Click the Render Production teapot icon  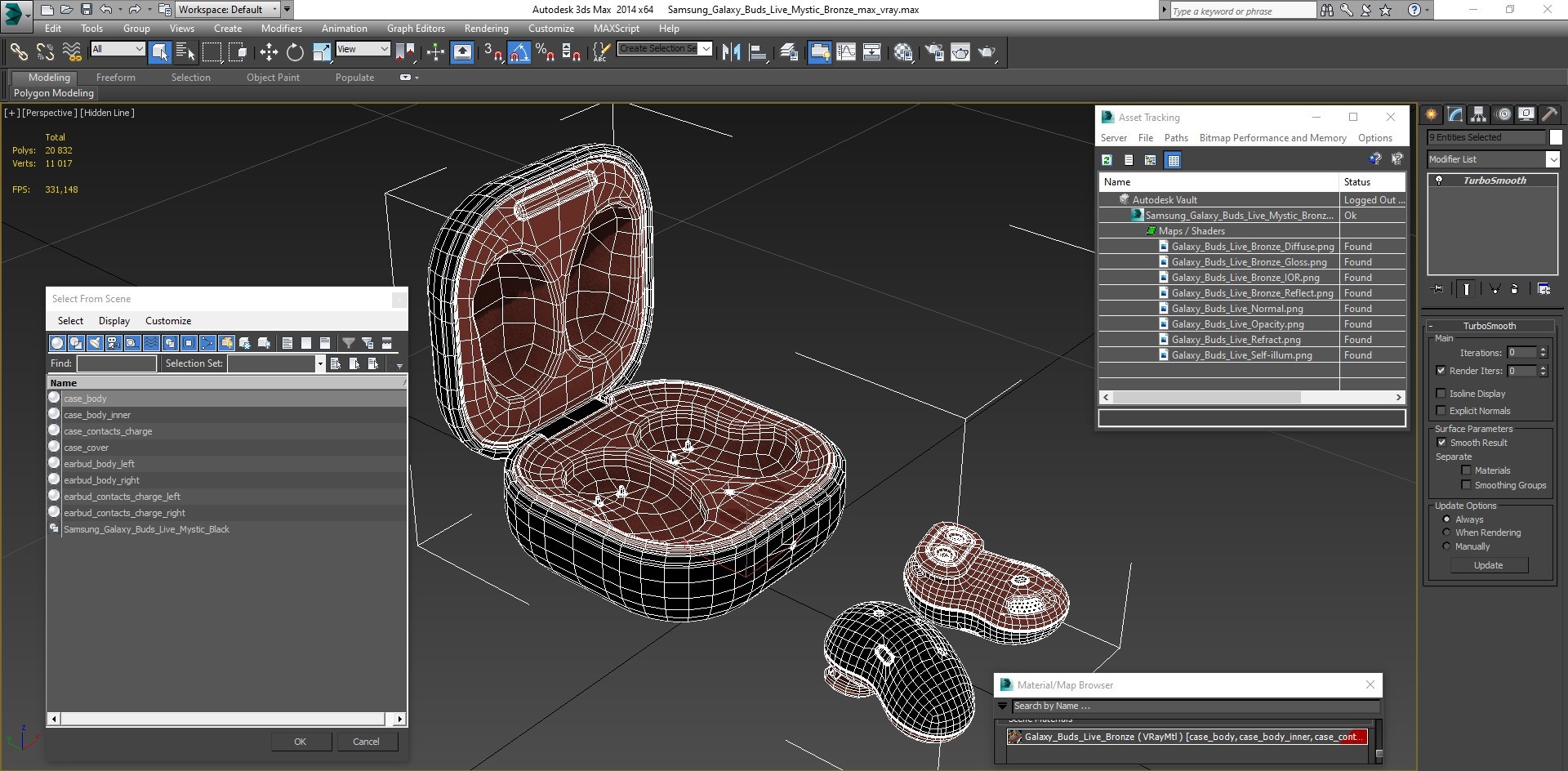(987, 52)
